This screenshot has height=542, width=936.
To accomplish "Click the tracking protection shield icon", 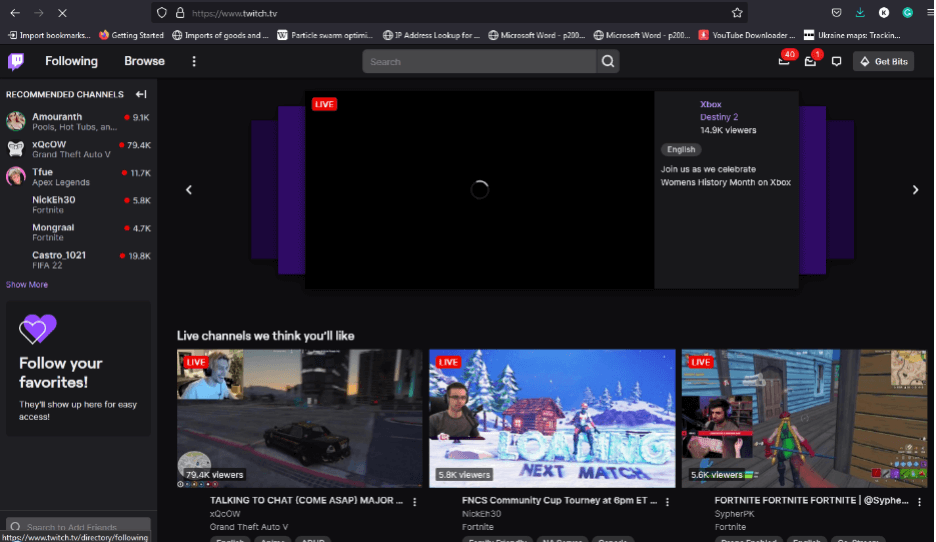I will [162, 13].
